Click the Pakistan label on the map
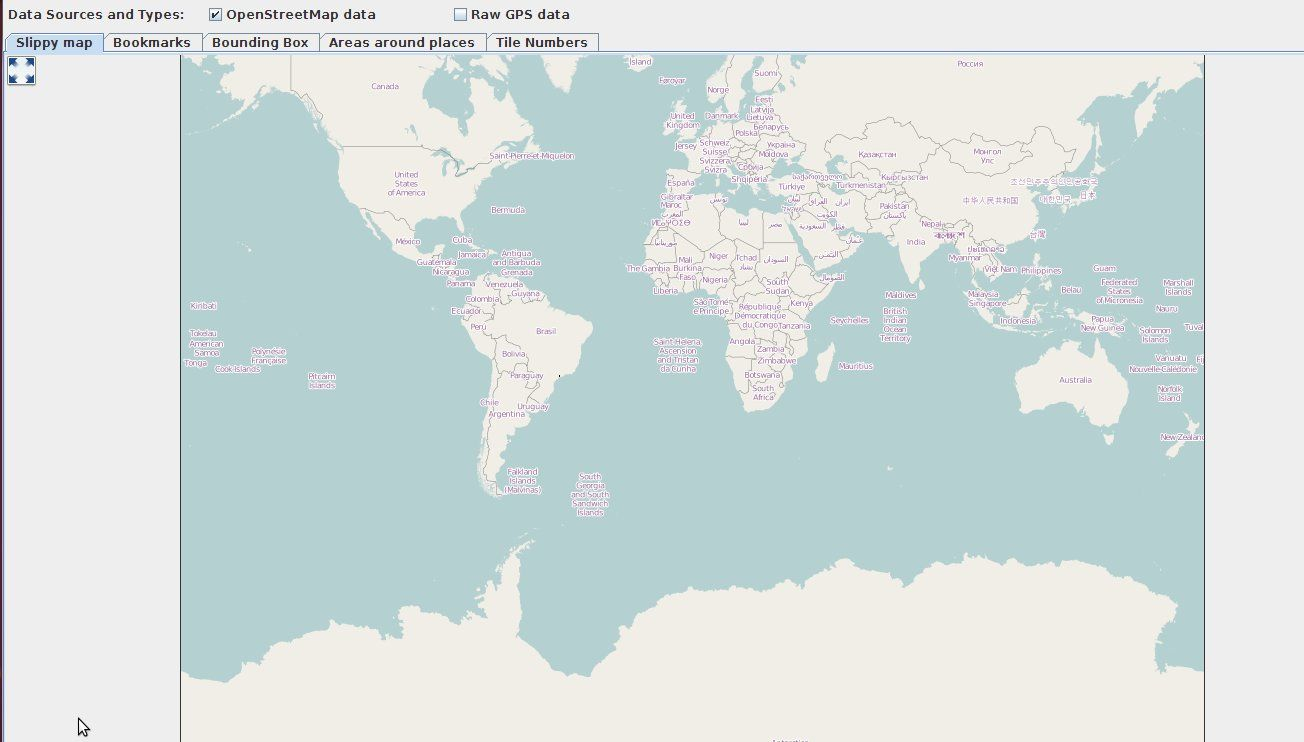Viewport: 1304px width, 742px height. [894, 207]
